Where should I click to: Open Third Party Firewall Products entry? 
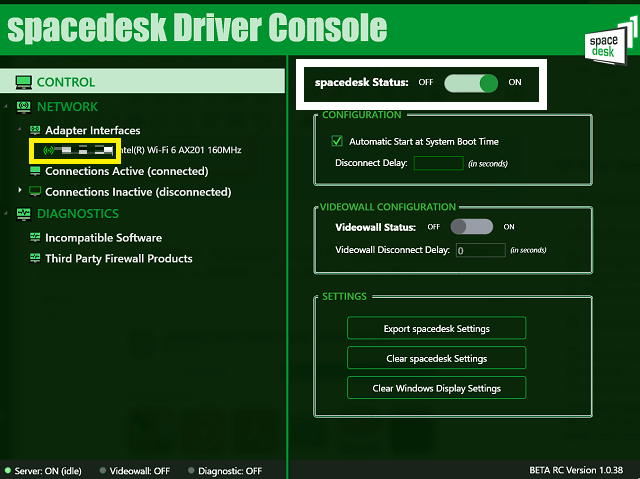[119, 259]
